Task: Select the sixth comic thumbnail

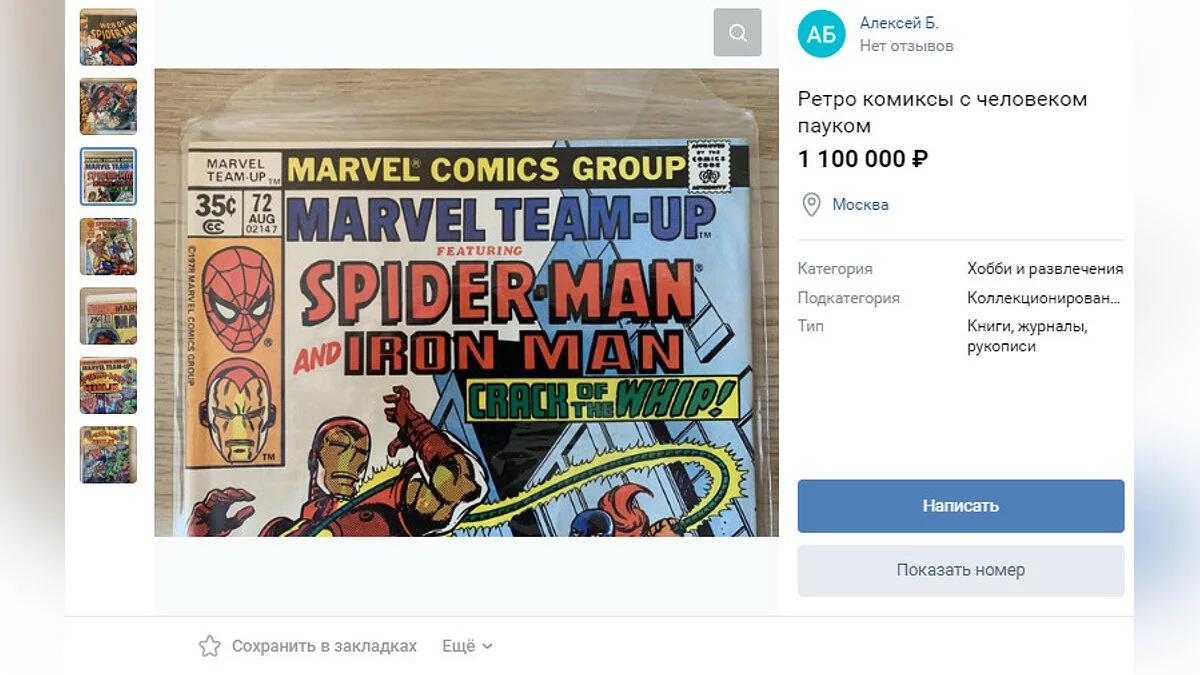Action: 108,385
